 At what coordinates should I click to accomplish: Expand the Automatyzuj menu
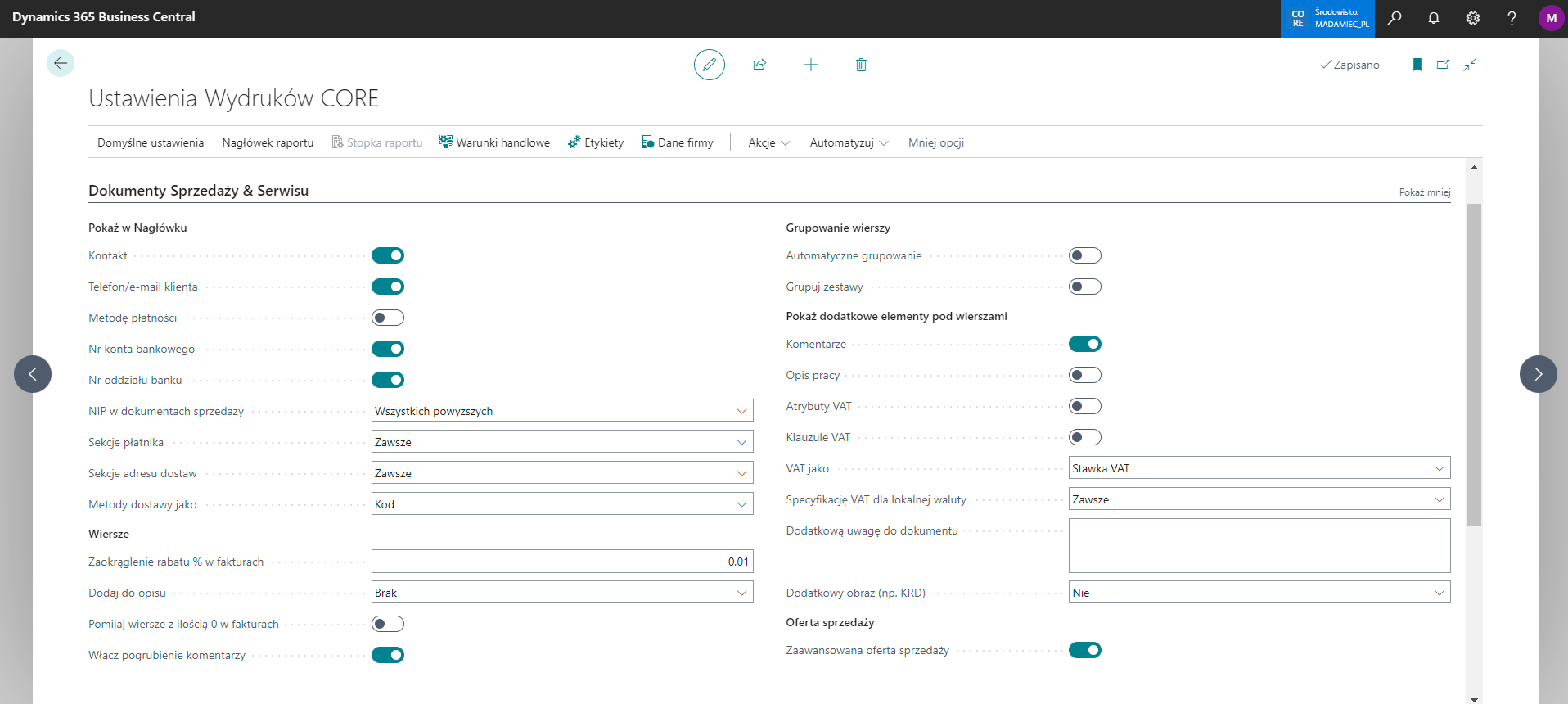pyautogui.click(x=849, y=142)
